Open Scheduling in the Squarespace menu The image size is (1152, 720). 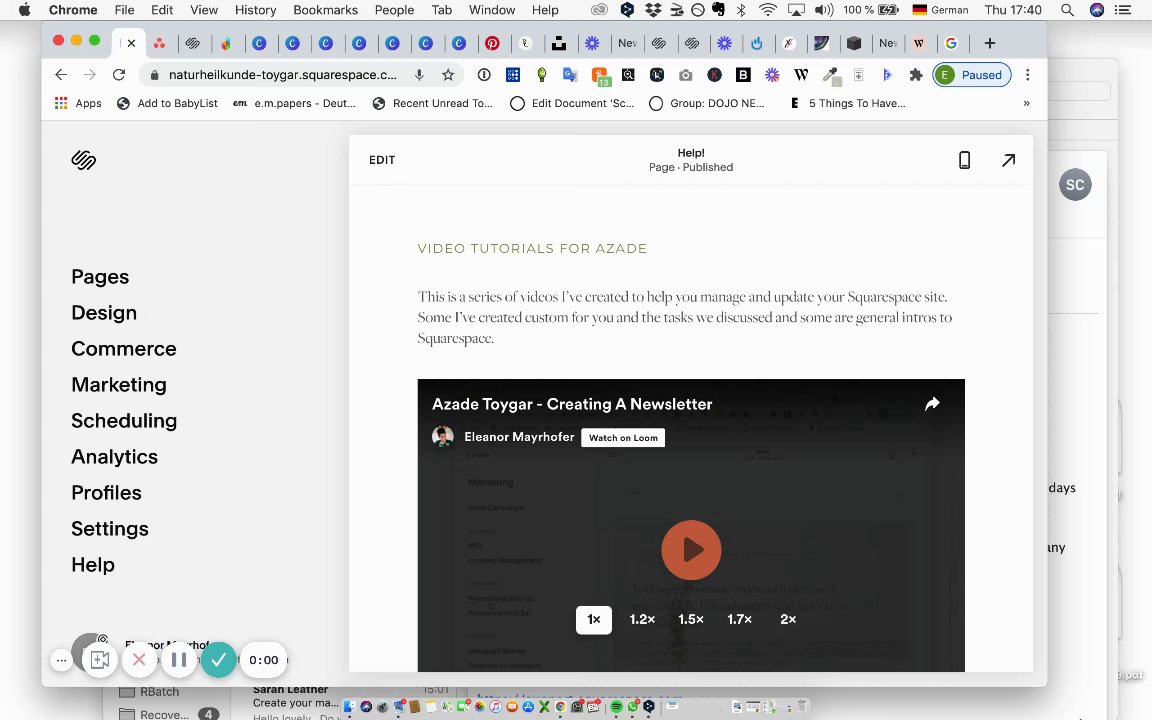click(124, 421)
